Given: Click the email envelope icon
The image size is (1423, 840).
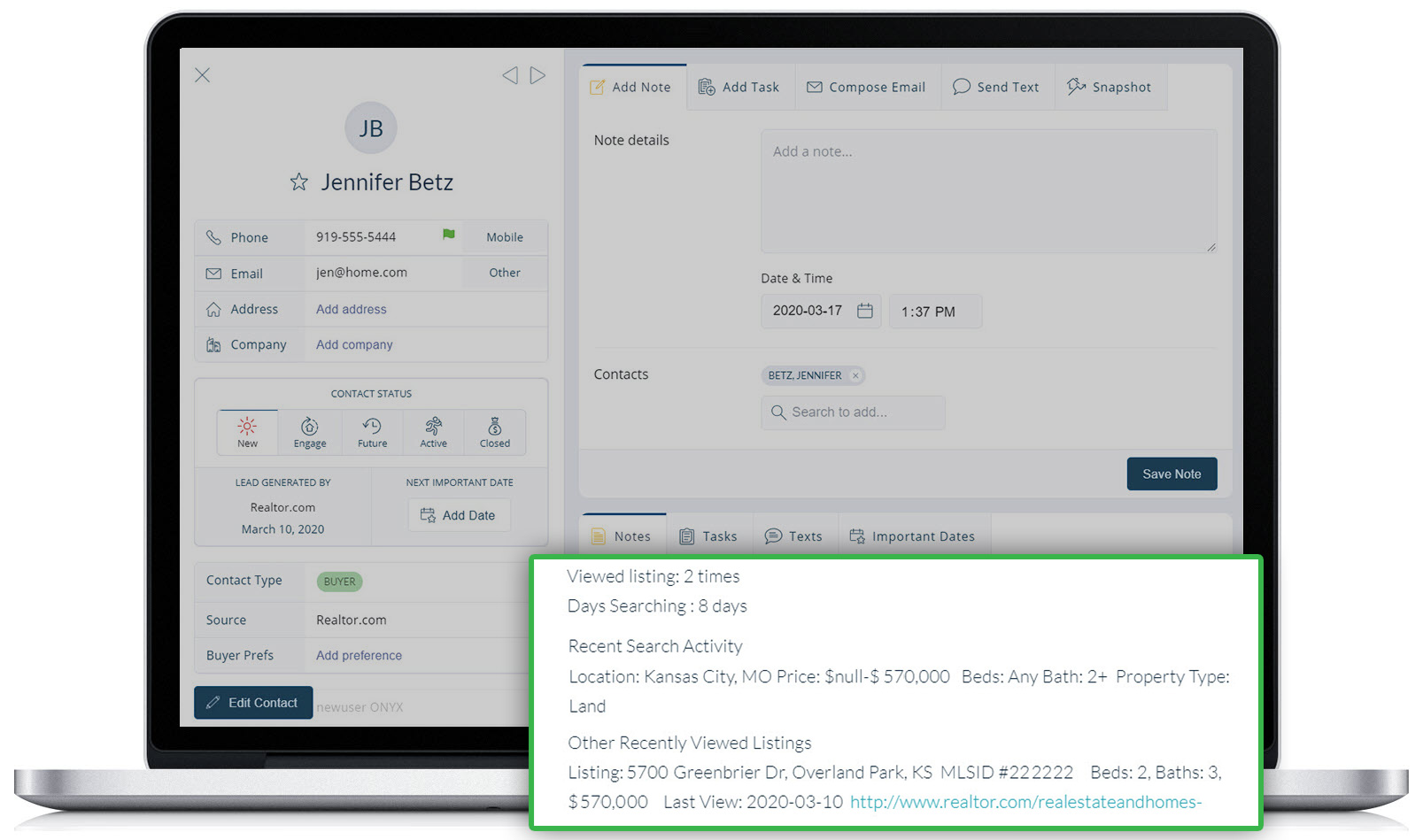Looking at the screenshot, I should 214,273.
